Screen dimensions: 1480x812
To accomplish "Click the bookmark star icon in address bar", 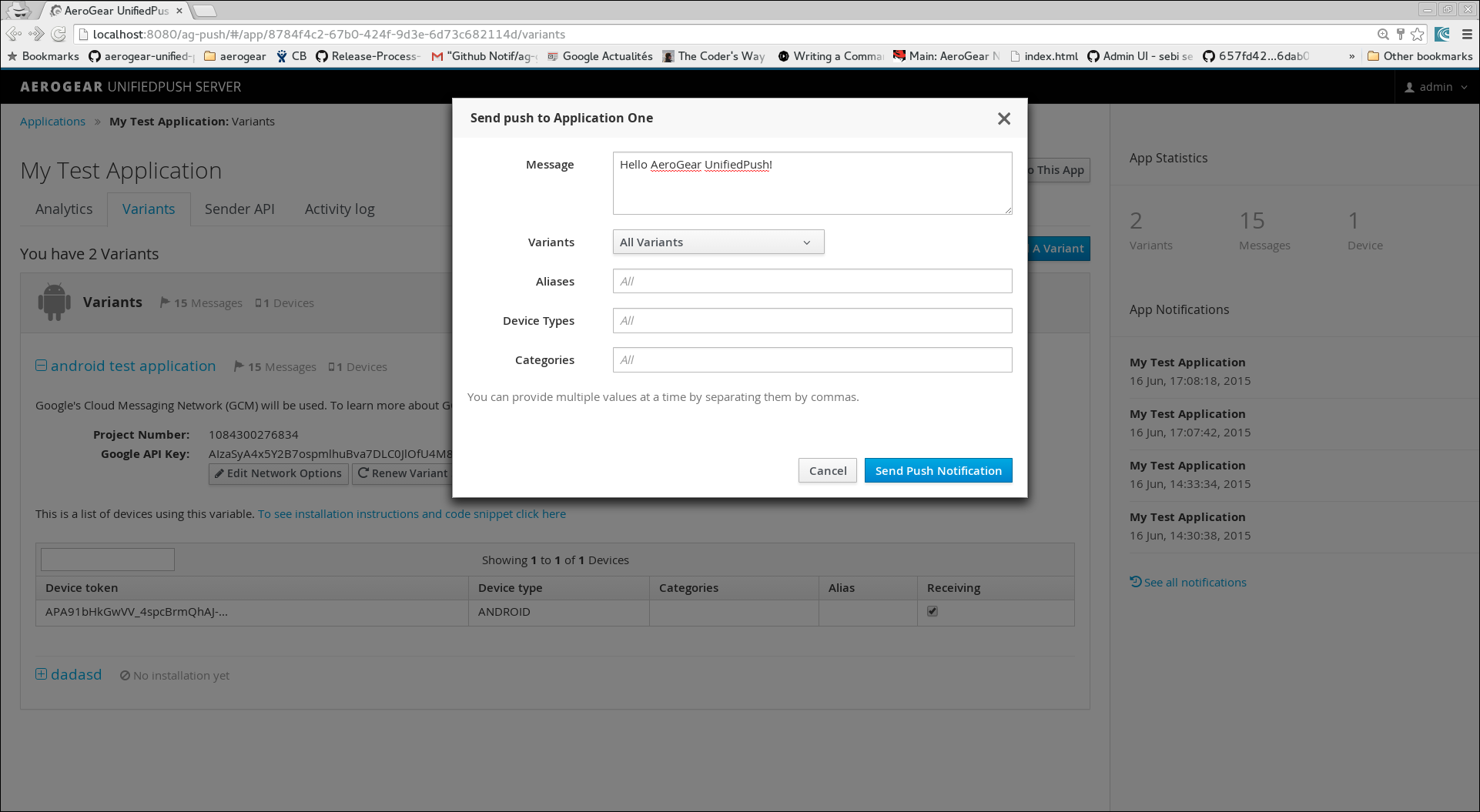I will [1418, 35].
